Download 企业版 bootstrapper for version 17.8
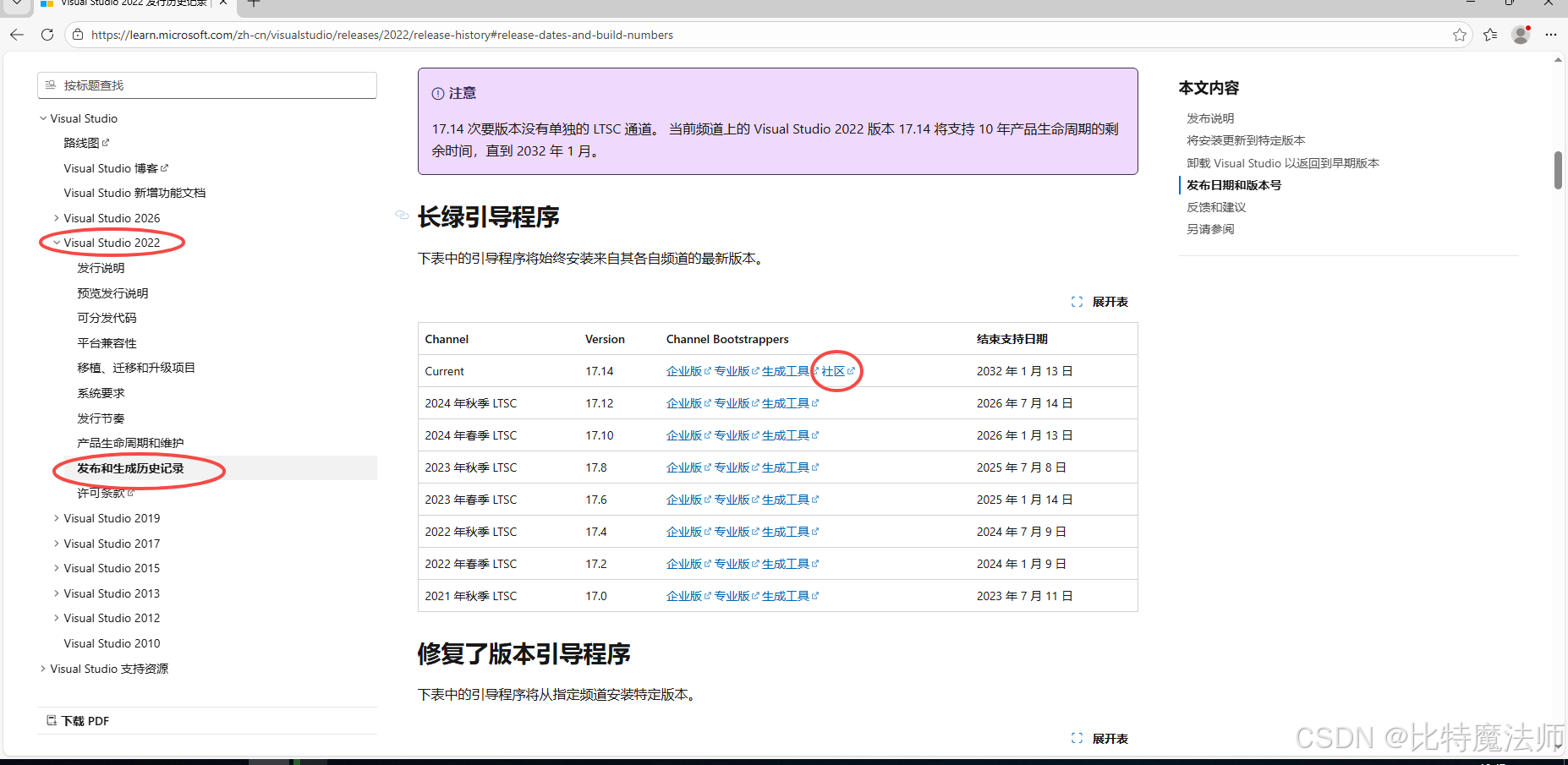 pos(688,467)
